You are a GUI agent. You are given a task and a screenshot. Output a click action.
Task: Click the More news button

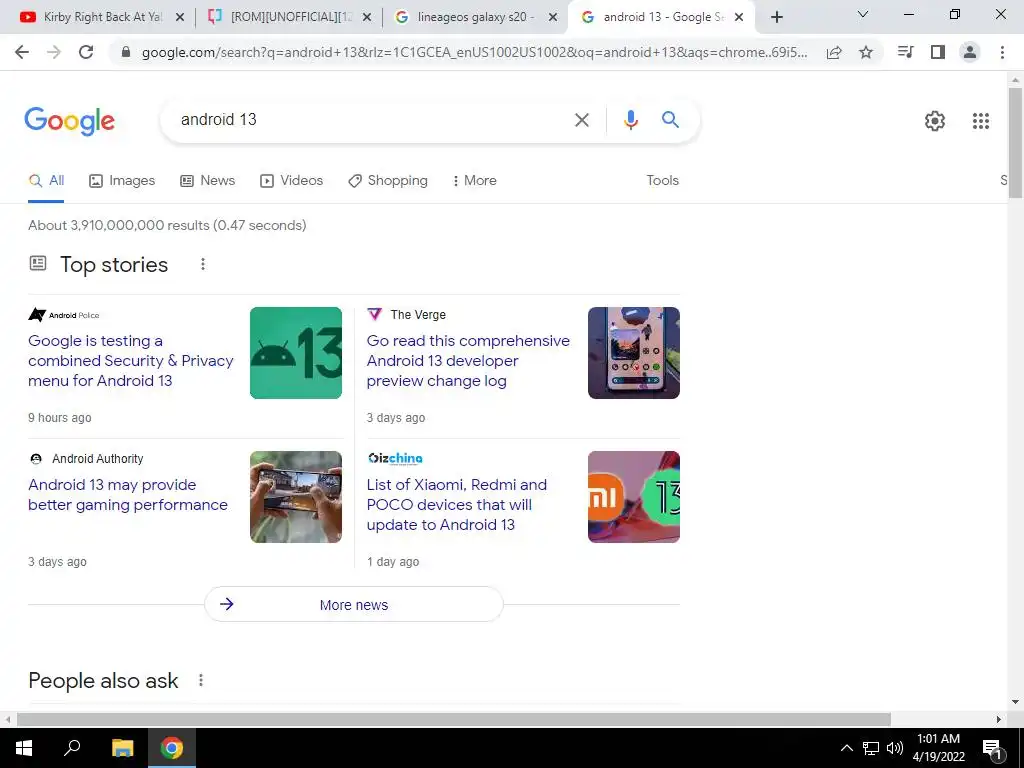(353, 605)
